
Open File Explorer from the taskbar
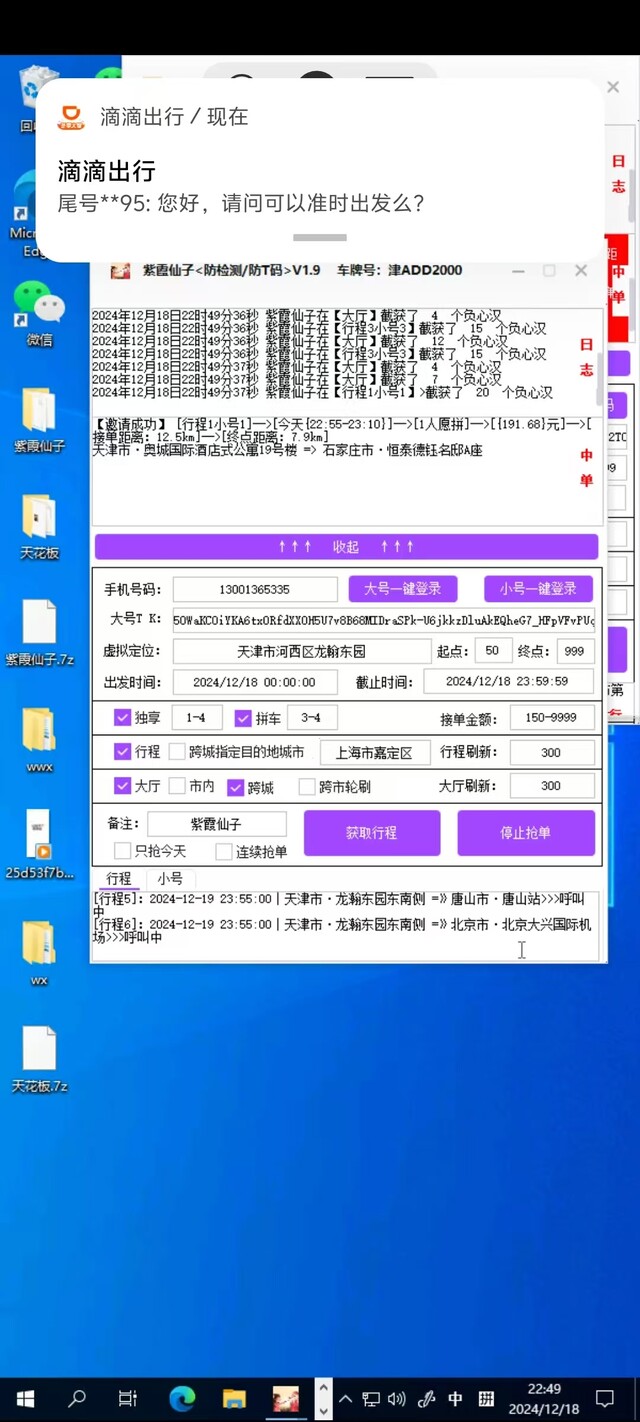(234, 1398)
